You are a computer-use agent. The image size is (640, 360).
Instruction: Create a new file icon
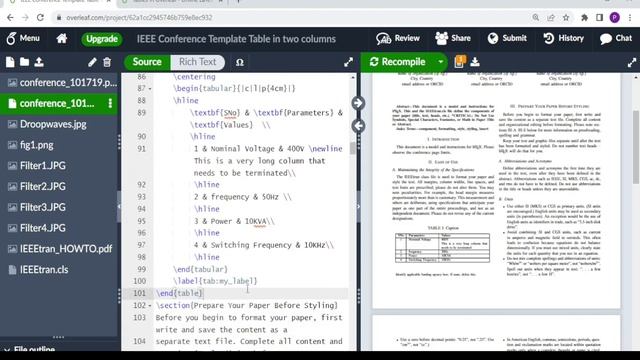tap(10, 62)
